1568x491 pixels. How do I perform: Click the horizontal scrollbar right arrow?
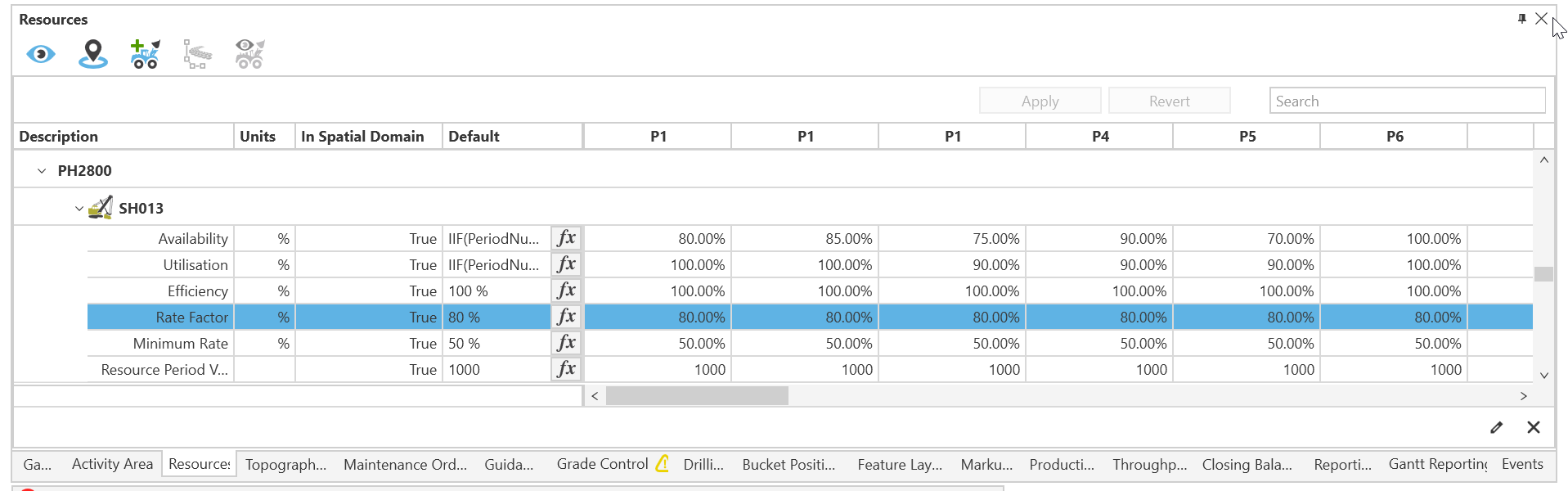[x=1523, y=396]
